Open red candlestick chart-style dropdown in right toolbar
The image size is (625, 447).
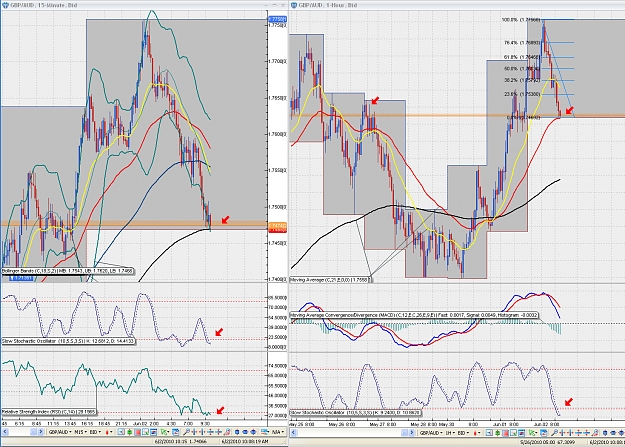[x=477, y=433]
